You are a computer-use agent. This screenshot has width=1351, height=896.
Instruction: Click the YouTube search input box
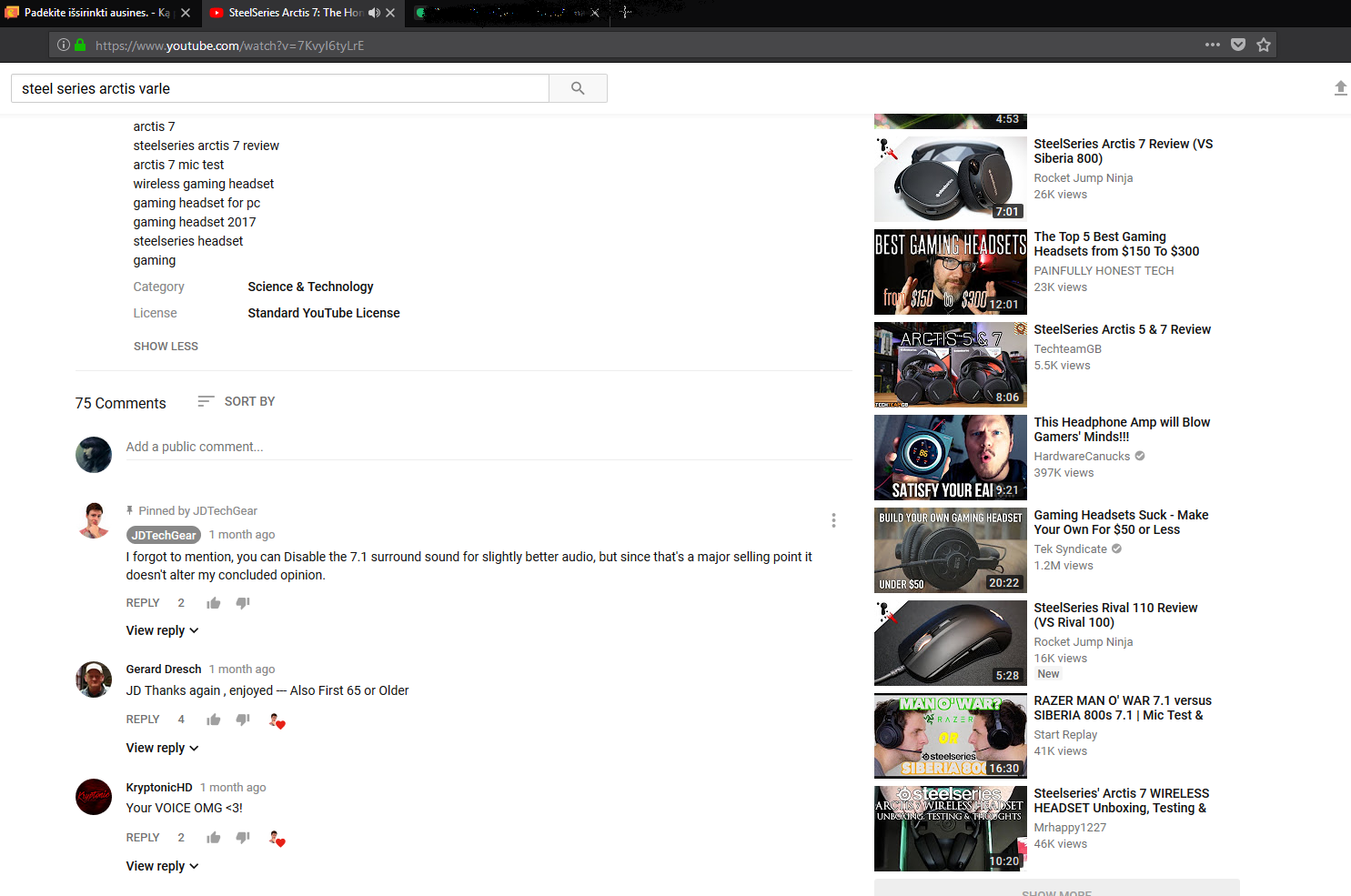tap(280, 88)
